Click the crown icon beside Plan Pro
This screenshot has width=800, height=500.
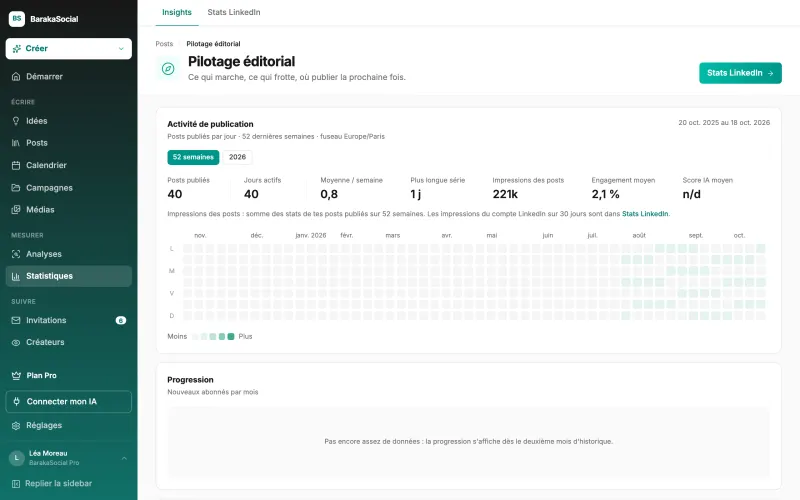[x=16, y=376]
